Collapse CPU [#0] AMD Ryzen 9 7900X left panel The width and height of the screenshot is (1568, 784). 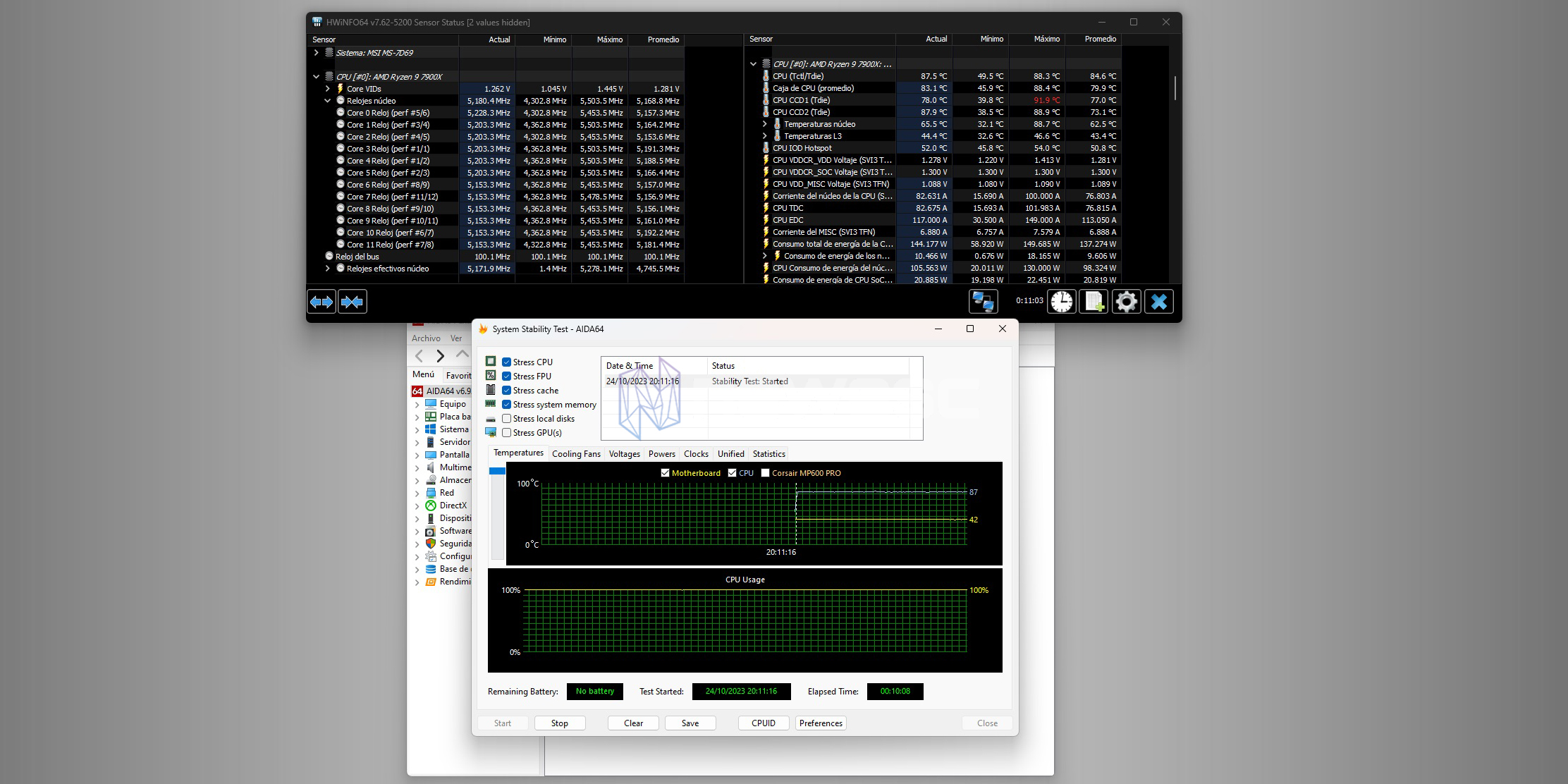[317, 77]
